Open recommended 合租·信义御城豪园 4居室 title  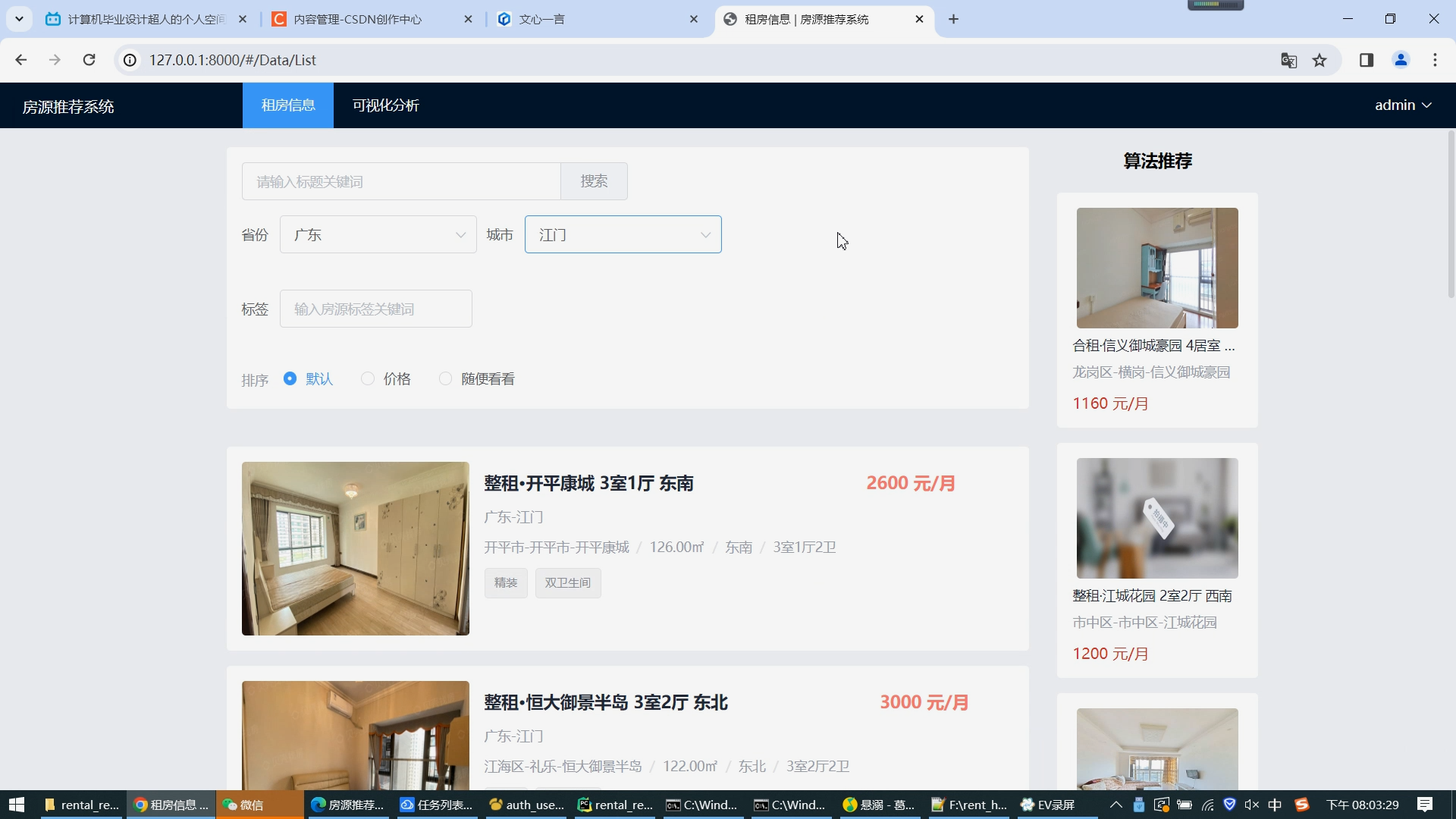click(x=1153, y=346)
